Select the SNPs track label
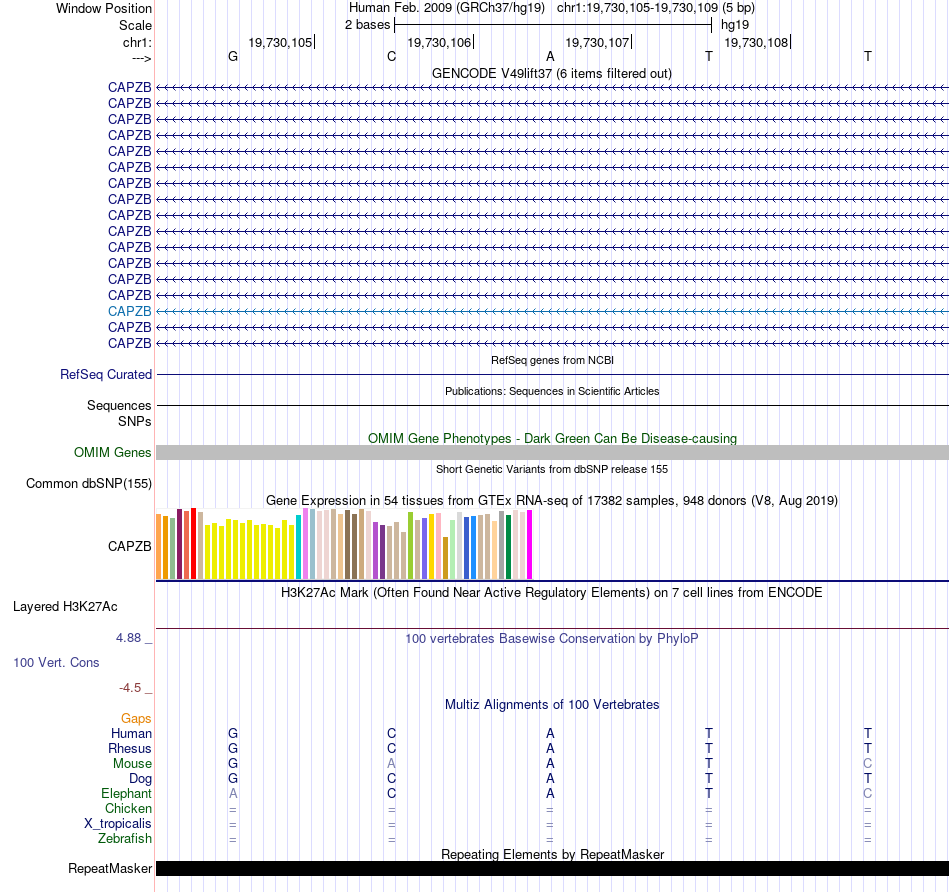The image size is (950, 892). [x=135, y=421]
